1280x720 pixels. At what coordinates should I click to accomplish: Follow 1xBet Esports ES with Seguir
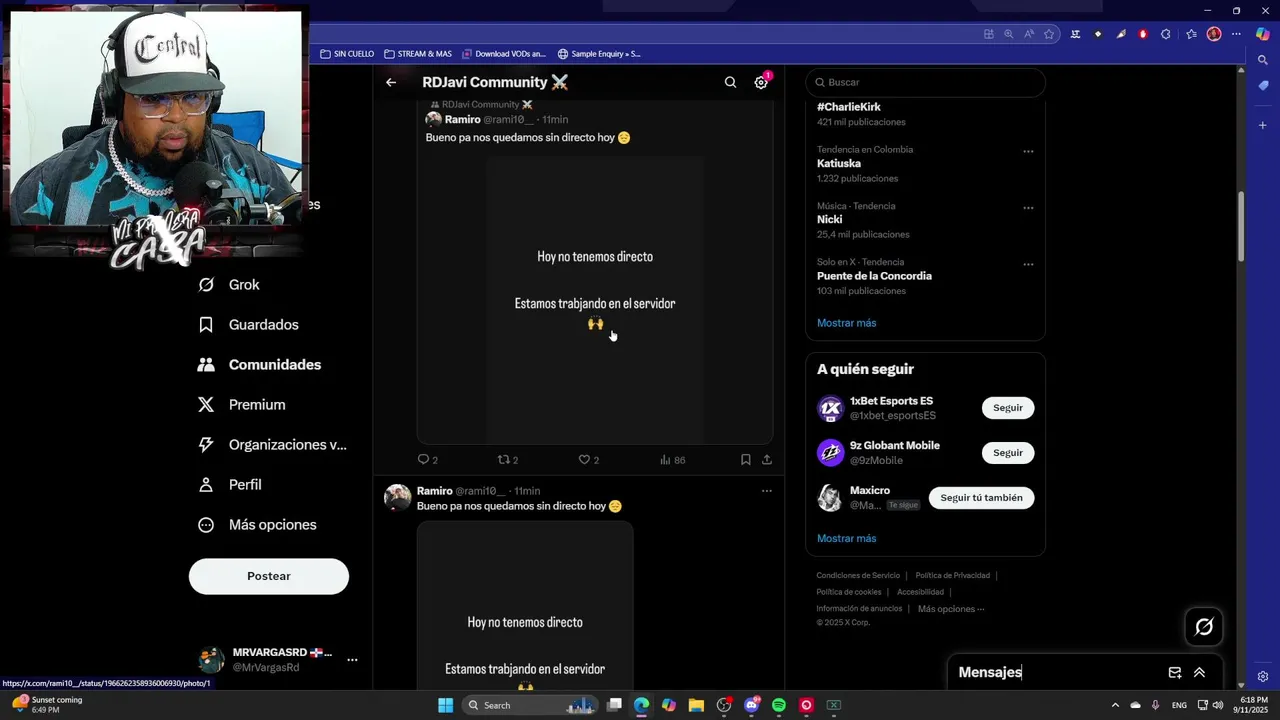1008,408
